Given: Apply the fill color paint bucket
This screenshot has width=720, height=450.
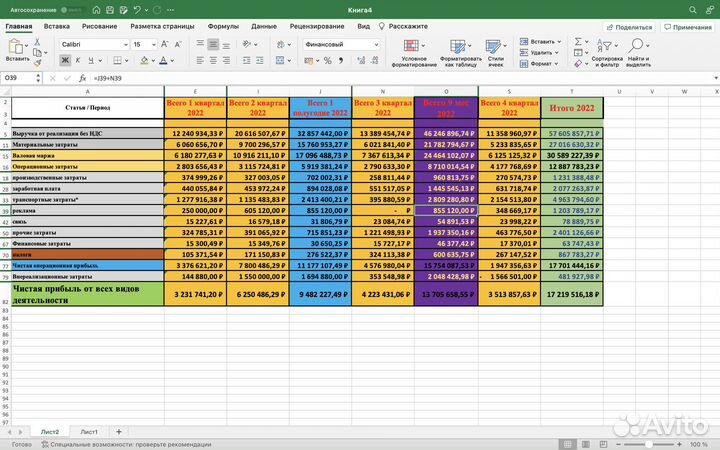Looking at the screenshot, I should pos(144,60).
